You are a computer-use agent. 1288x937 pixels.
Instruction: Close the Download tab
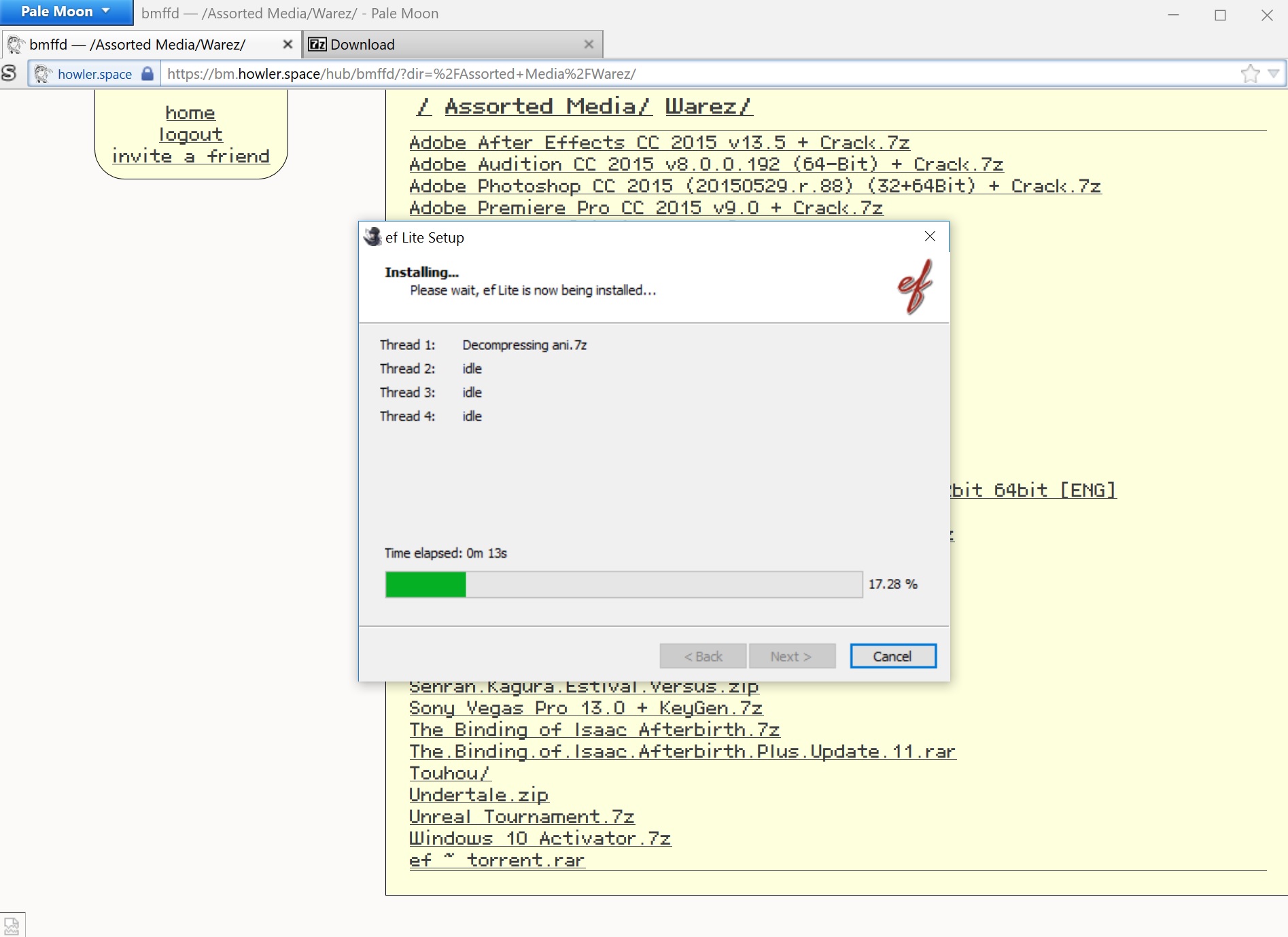pyautogui.click(x=589, y=44)
